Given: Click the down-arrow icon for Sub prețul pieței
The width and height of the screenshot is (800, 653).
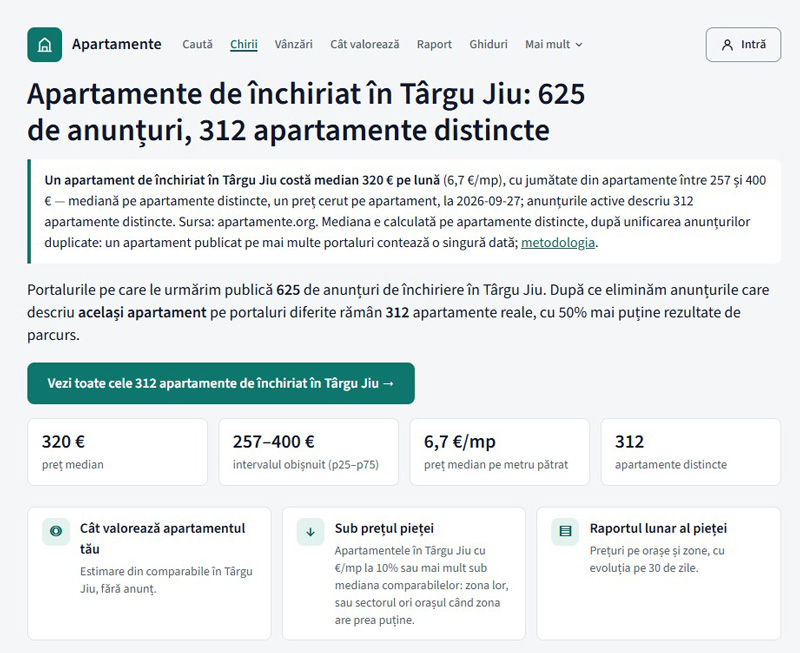Looking at the screenshot, I should point(310,532).
